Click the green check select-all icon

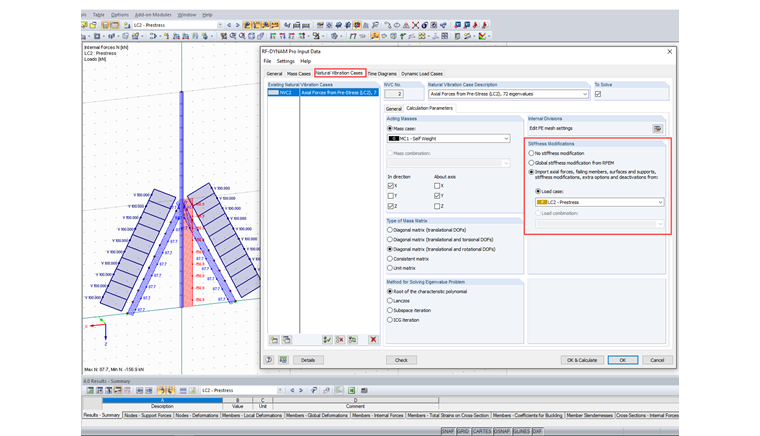(327, 340)
